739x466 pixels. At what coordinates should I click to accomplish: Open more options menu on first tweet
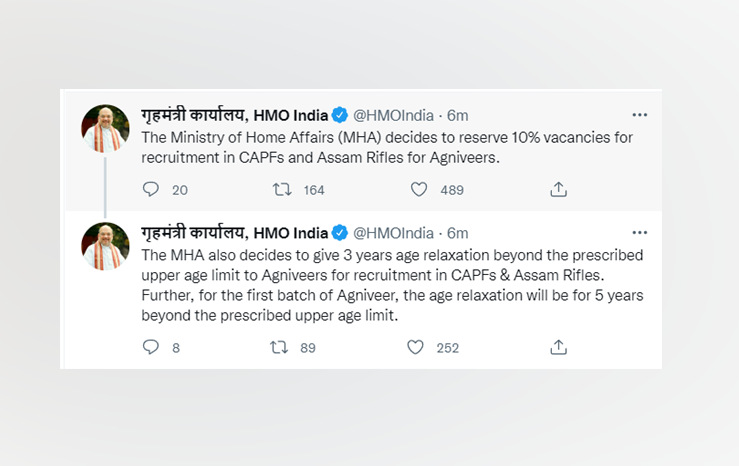pos(639,115)
